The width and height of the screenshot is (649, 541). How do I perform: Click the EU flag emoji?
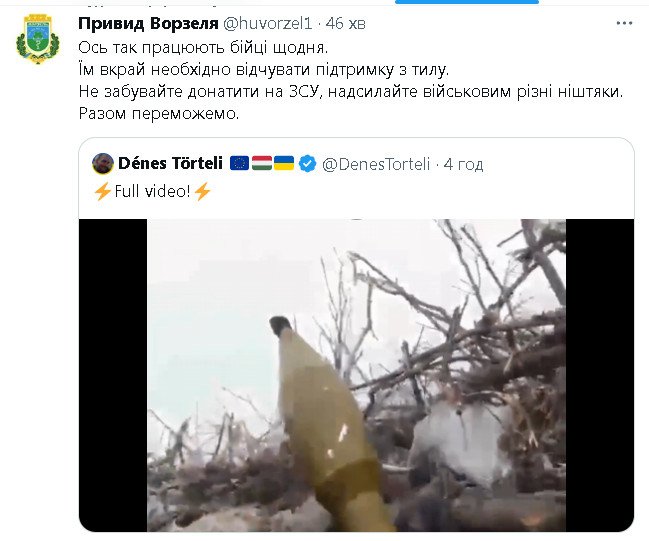click(x=239, y=163)
